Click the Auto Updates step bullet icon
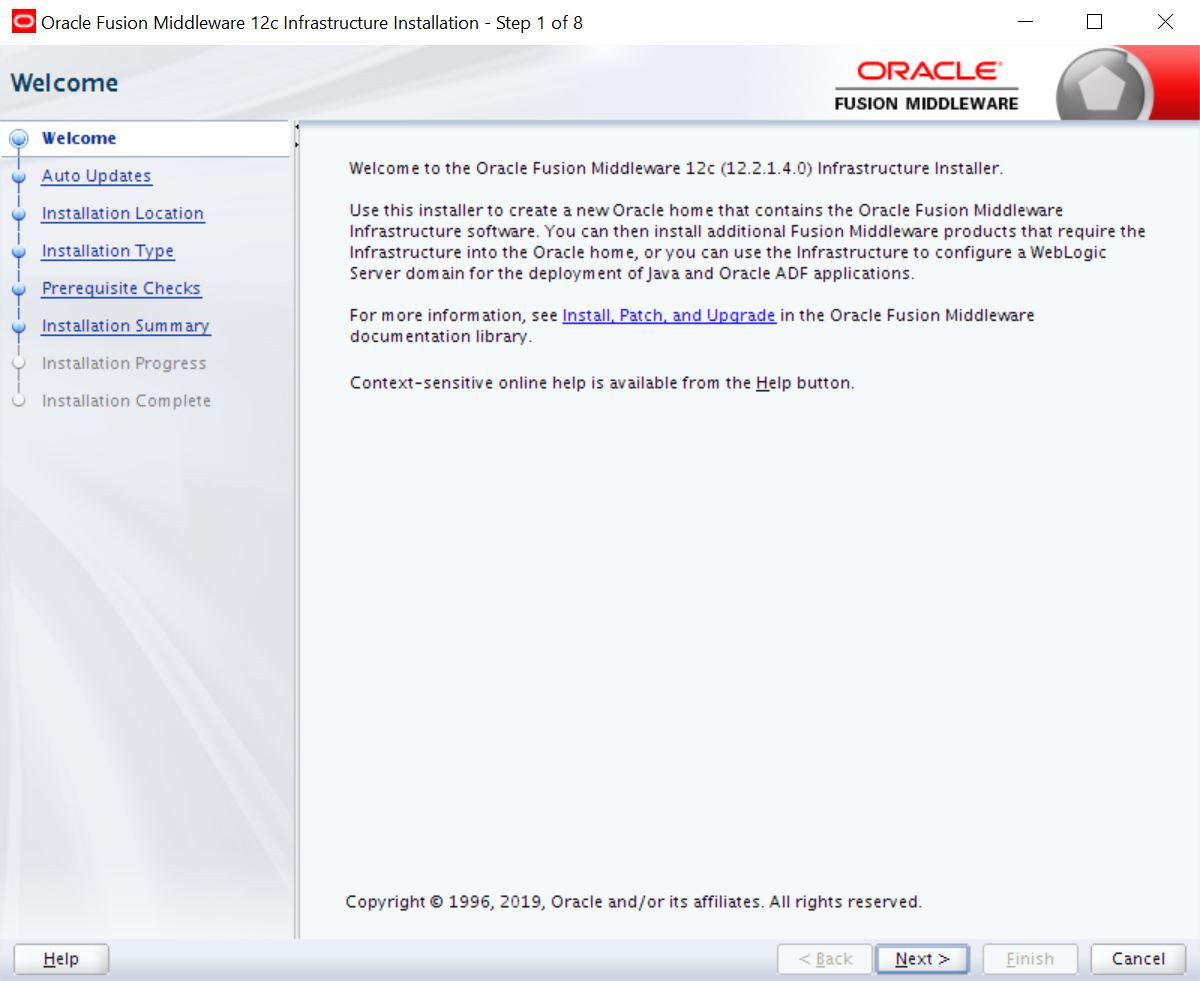Image resolution: width=1200 pixels, height=981 pixels. point(18,176)
